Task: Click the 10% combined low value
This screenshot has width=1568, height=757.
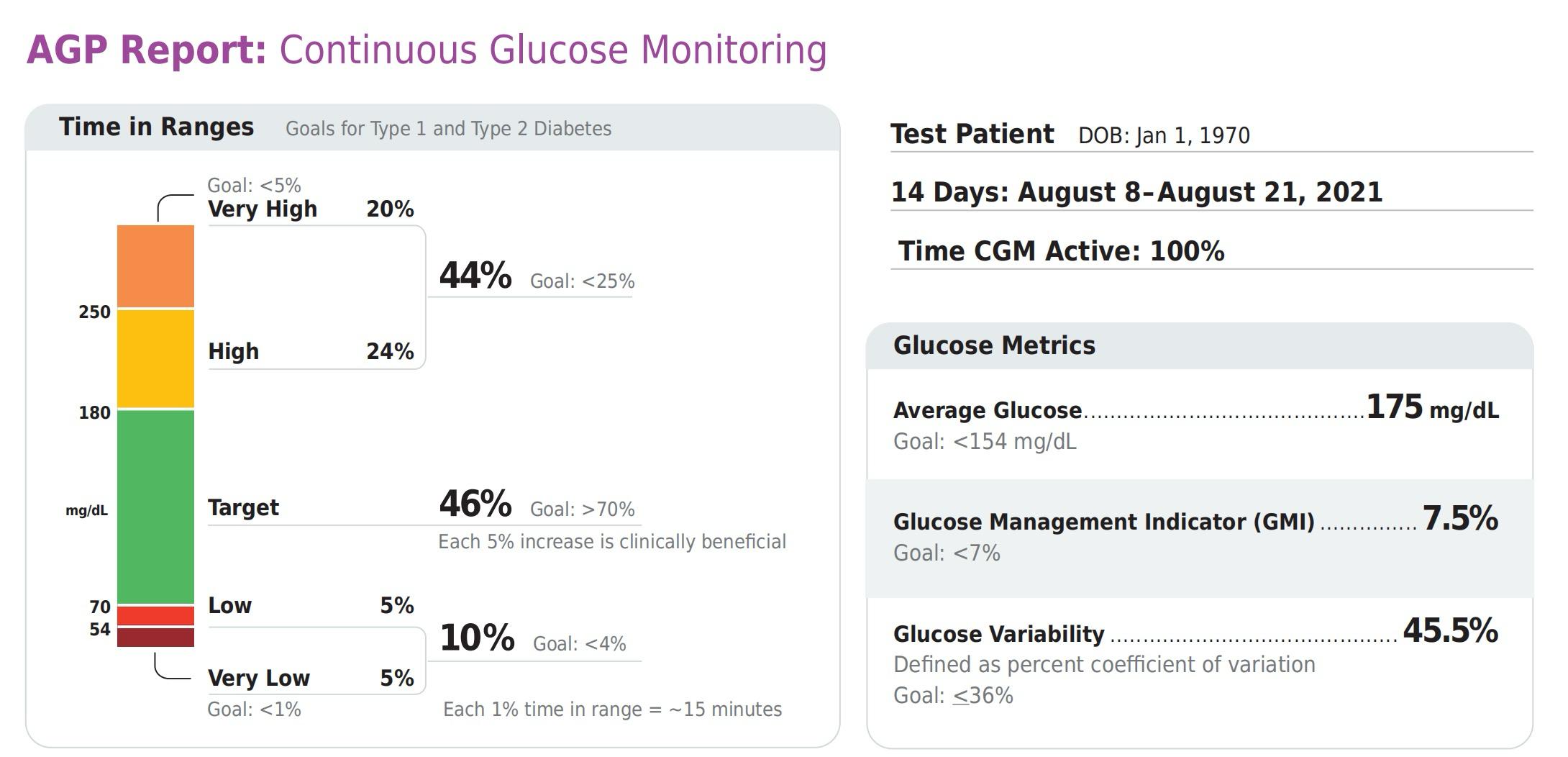Action: tap(477, 638)
